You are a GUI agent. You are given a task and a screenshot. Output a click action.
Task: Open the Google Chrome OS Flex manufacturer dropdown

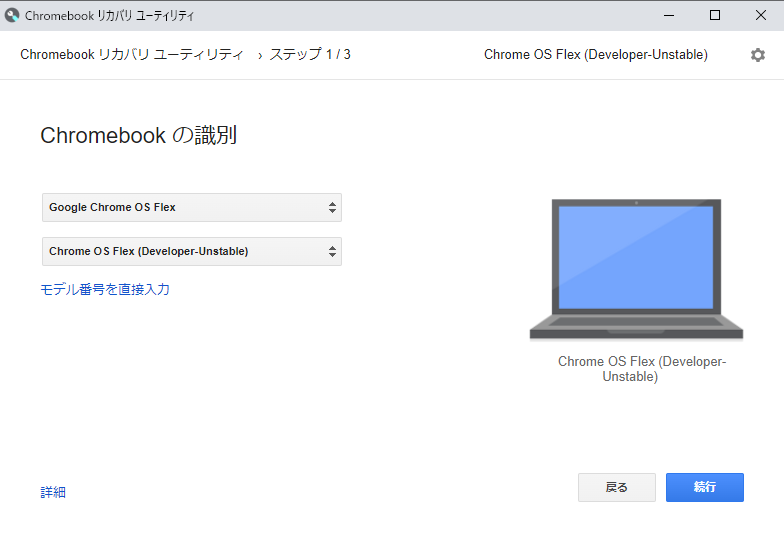(x=192, y=208)
